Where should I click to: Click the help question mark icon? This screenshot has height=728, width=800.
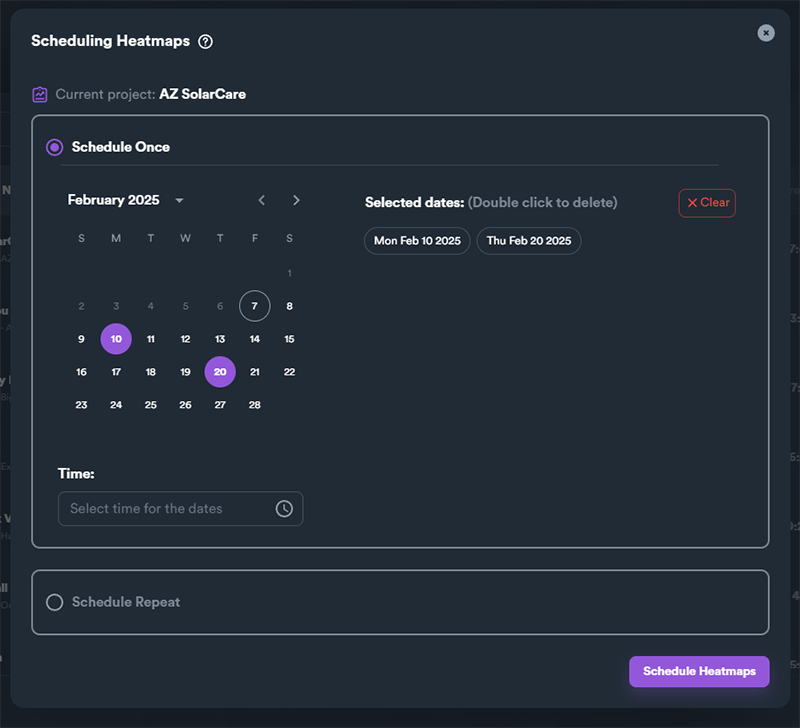[x=206, y=41]
